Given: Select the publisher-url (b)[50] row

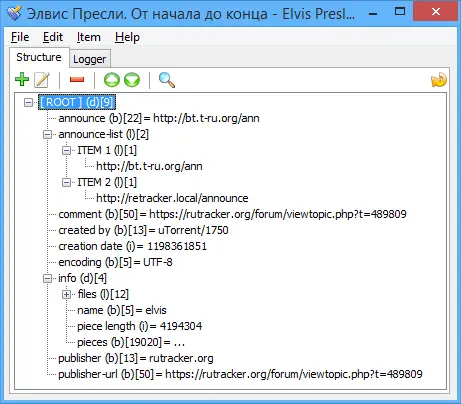Looking at the screenshot, I should tap(240, 374).
